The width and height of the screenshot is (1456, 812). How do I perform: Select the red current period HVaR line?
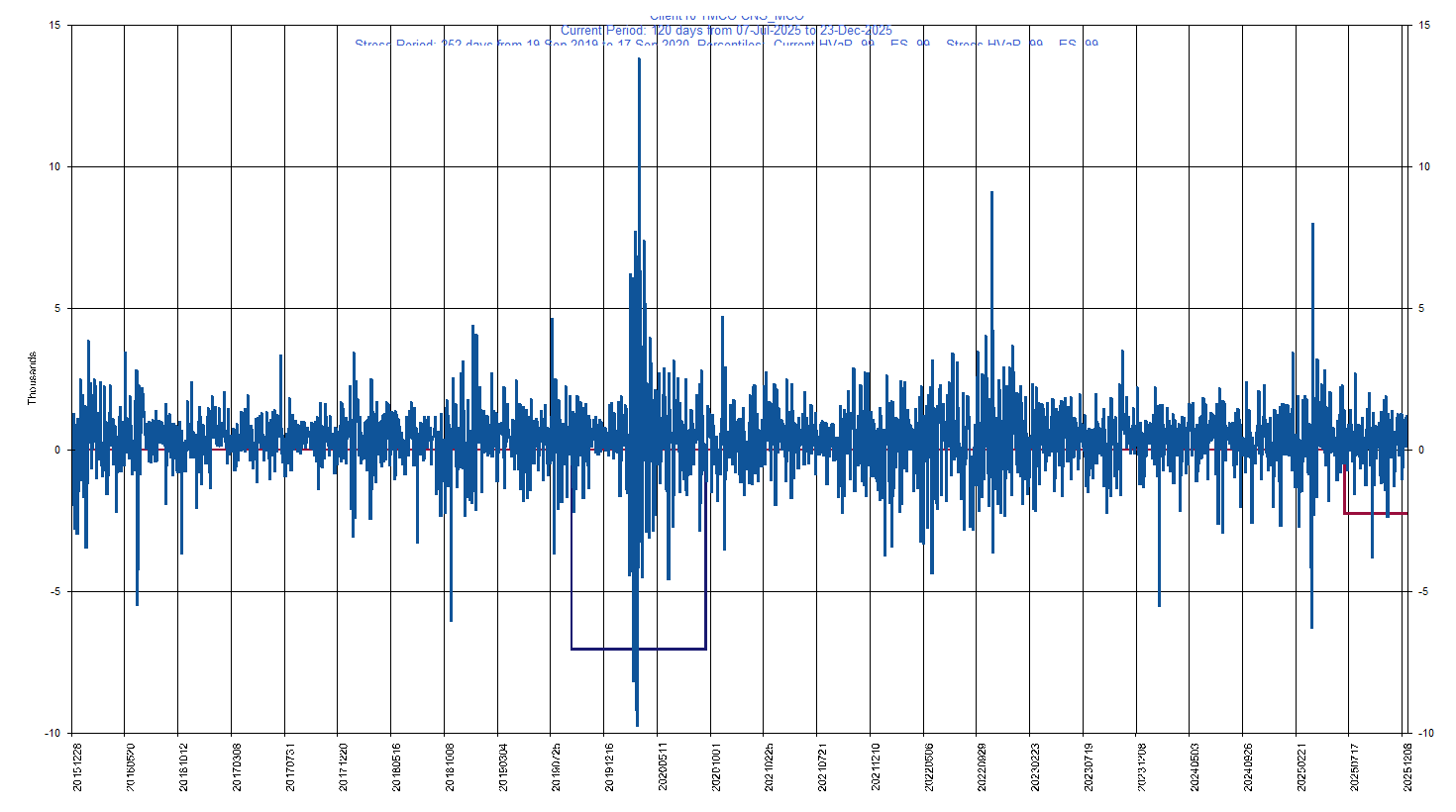[x=1377, y=513]
